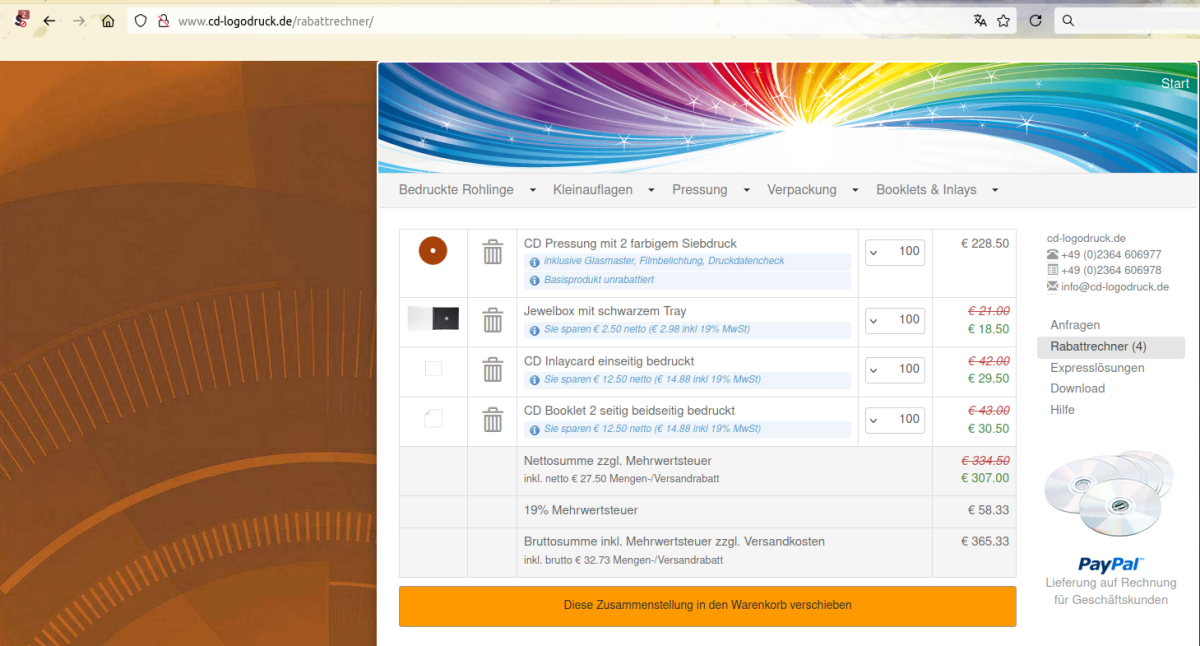
Task: Click the info@cd-logodruck.de email link
Action: click(x=1115, y=287)
